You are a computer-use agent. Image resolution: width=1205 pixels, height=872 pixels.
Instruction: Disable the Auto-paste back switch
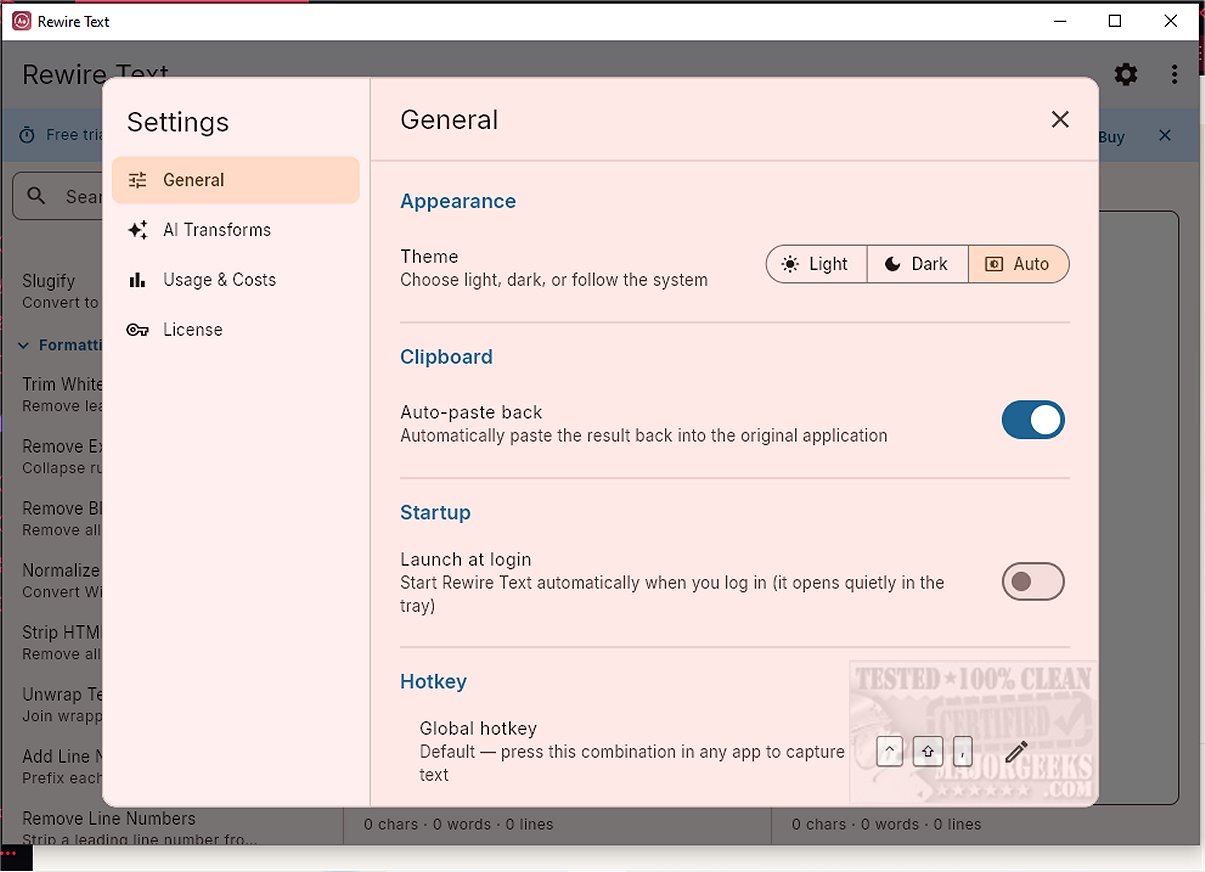1033,420
